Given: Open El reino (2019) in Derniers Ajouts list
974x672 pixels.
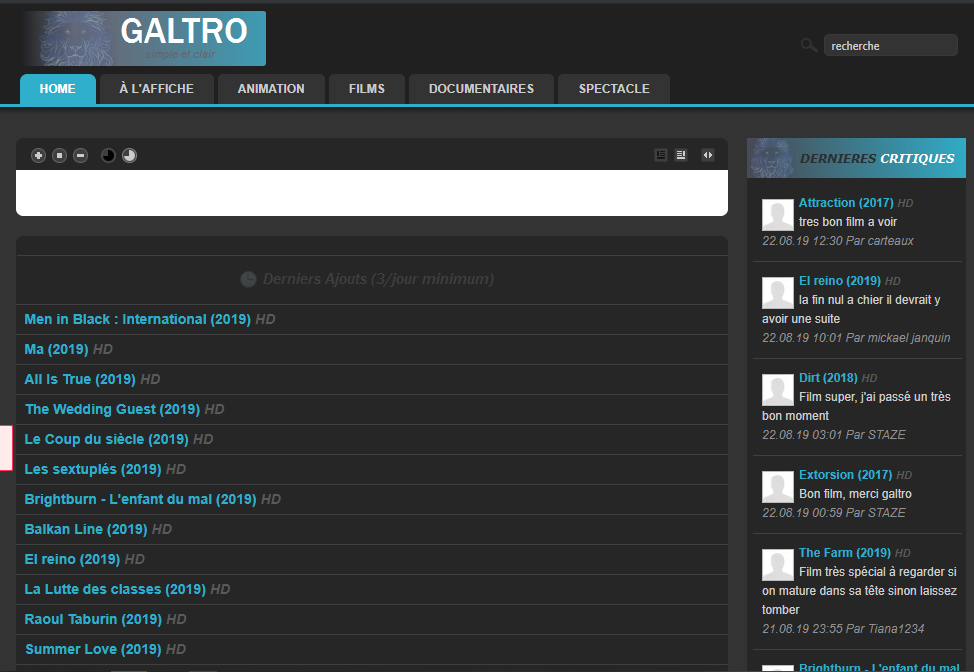Looking at the screenshot, I should tap(72, 559).
